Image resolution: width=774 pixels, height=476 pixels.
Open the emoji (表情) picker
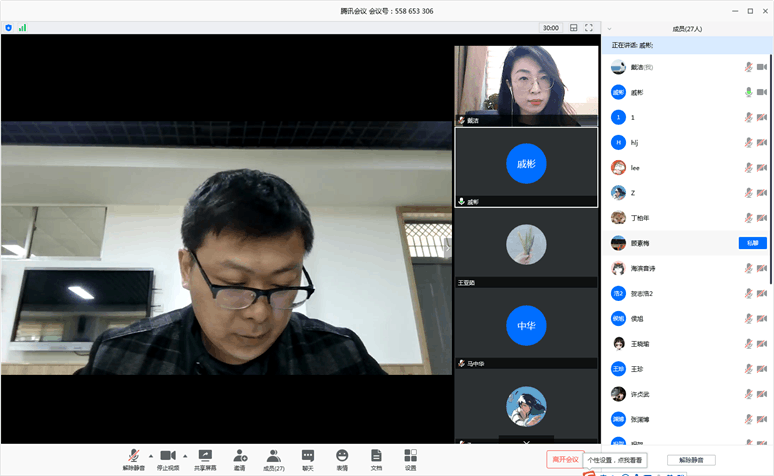point(342,456)
